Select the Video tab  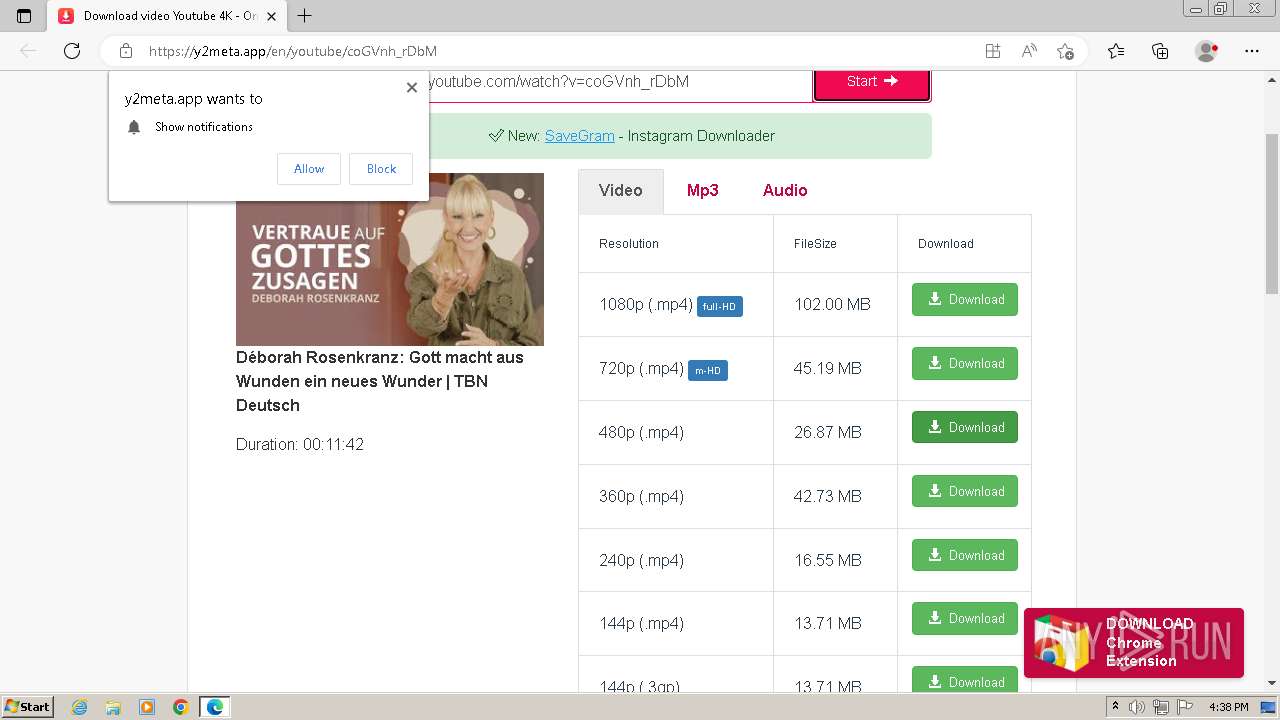click(621, 191)
